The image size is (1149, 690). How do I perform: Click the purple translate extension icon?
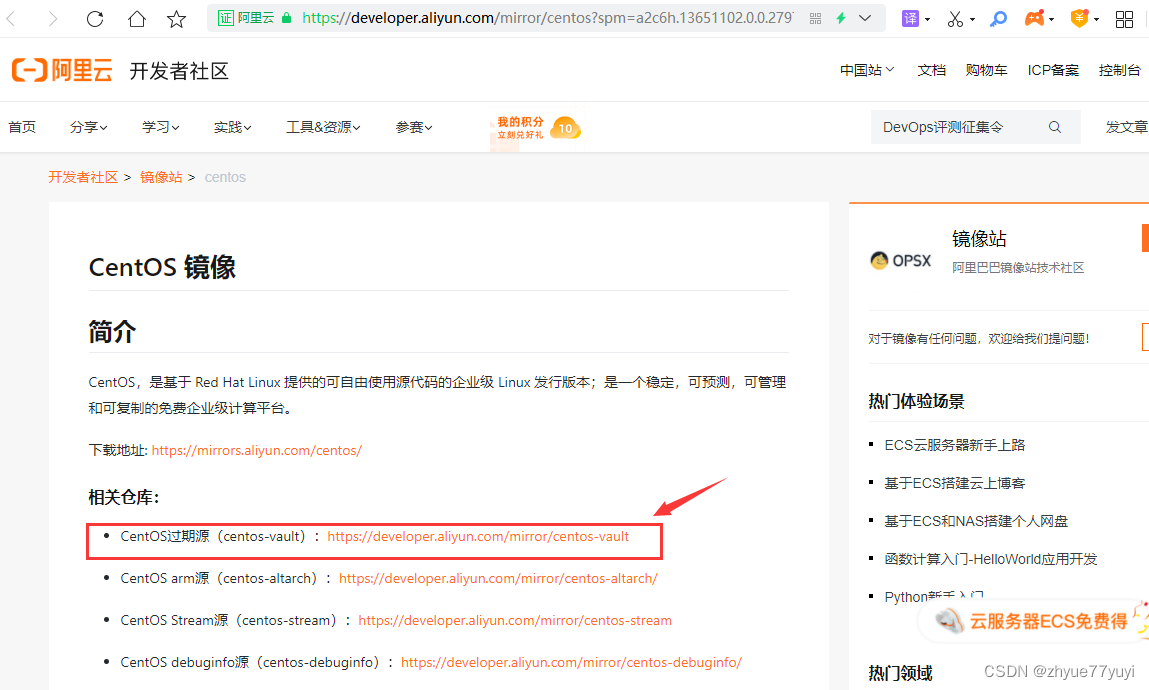click(x=909, y=18)
